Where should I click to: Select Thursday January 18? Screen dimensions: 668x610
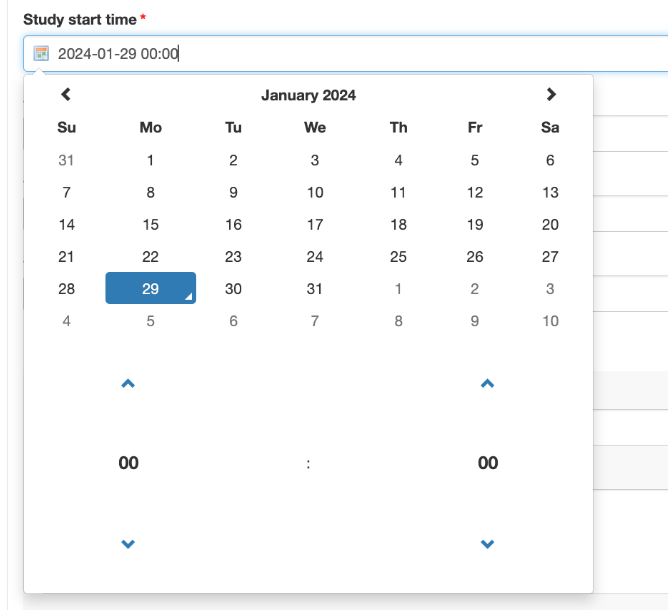398,225
